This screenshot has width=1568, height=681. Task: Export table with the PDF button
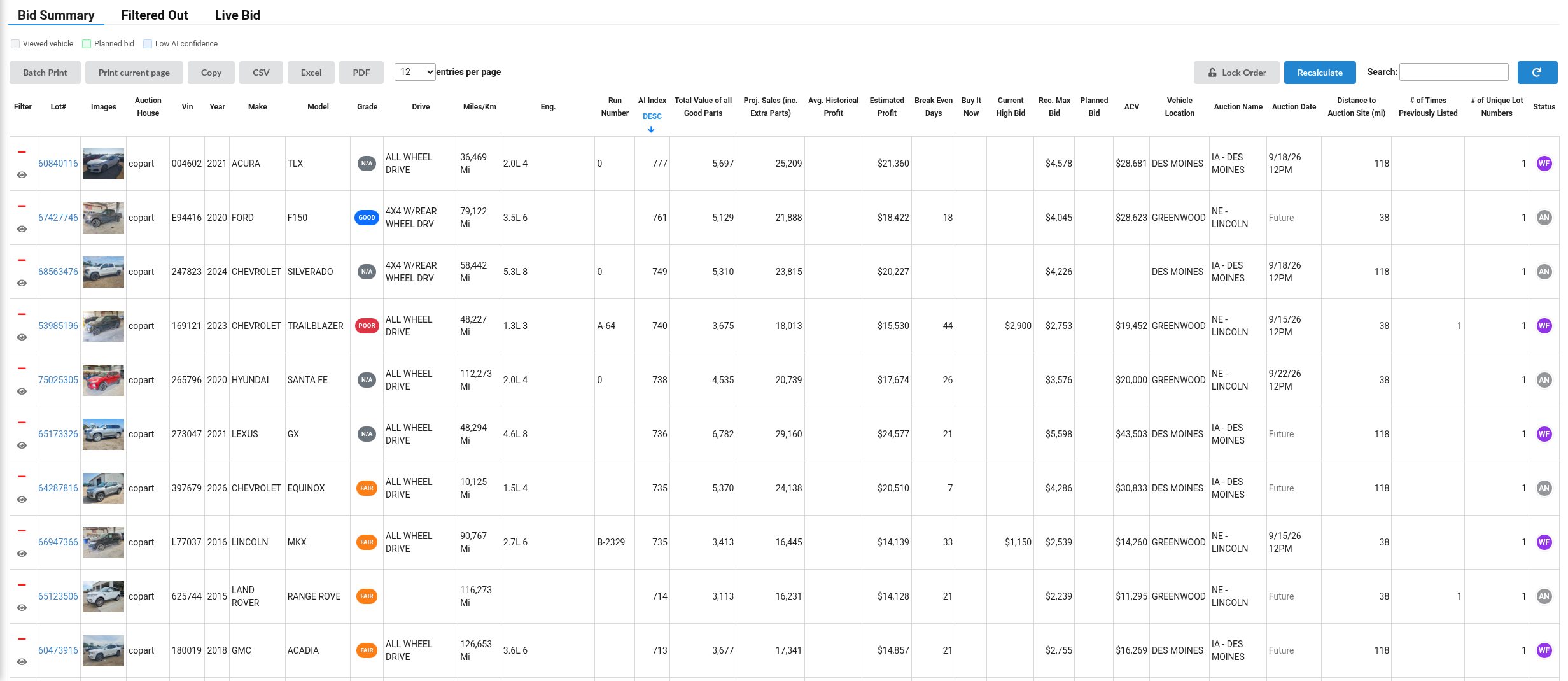pyautogui.click(x=361, y=73)
